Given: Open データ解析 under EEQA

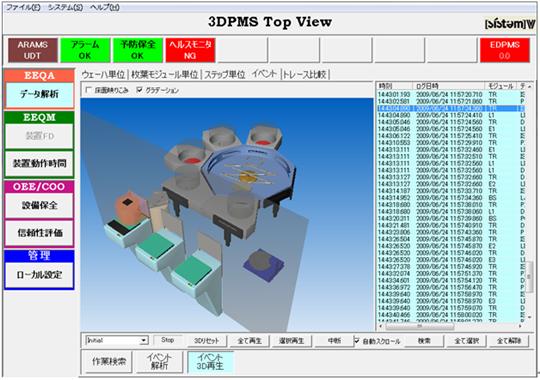Looking at the screenshot, I should [39, 94].
